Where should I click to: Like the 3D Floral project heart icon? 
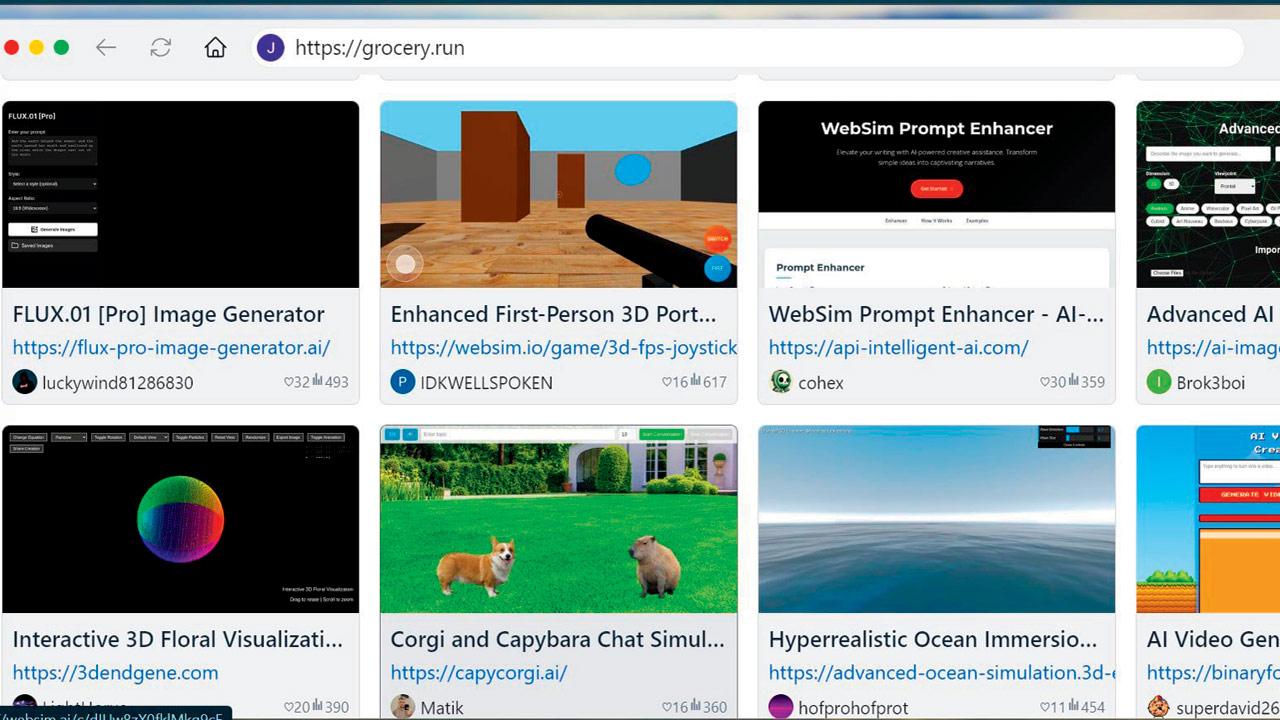289,707
